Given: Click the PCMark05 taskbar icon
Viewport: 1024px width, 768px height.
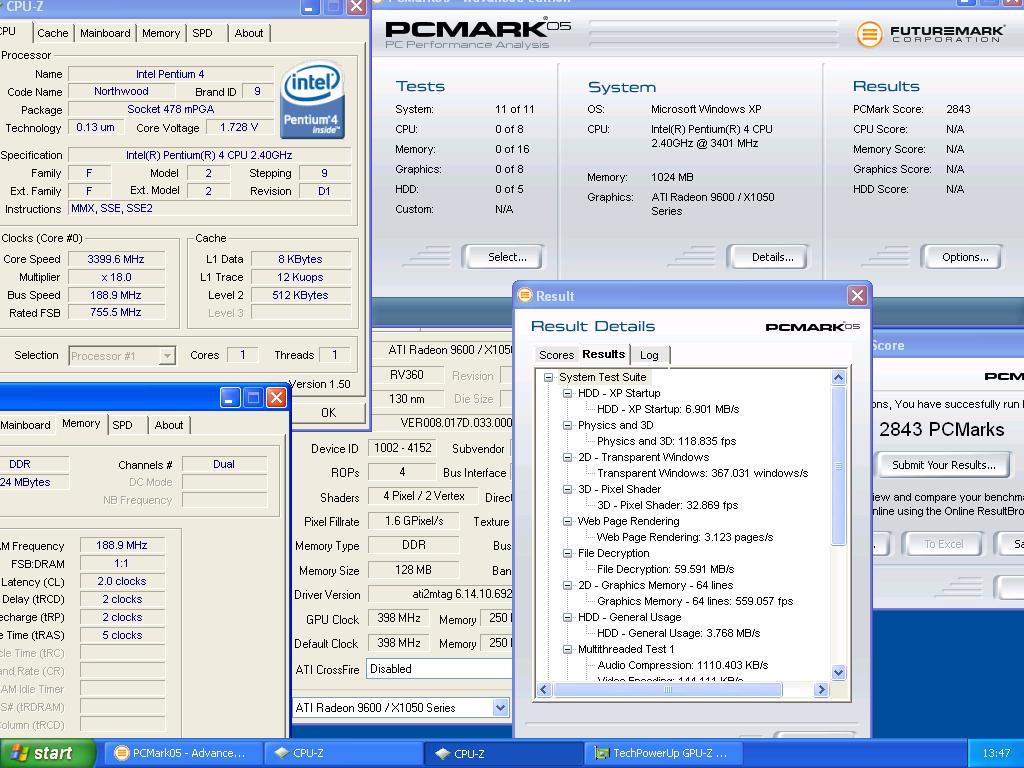Looking at the screenshot, I should click(x=121, y=753).
